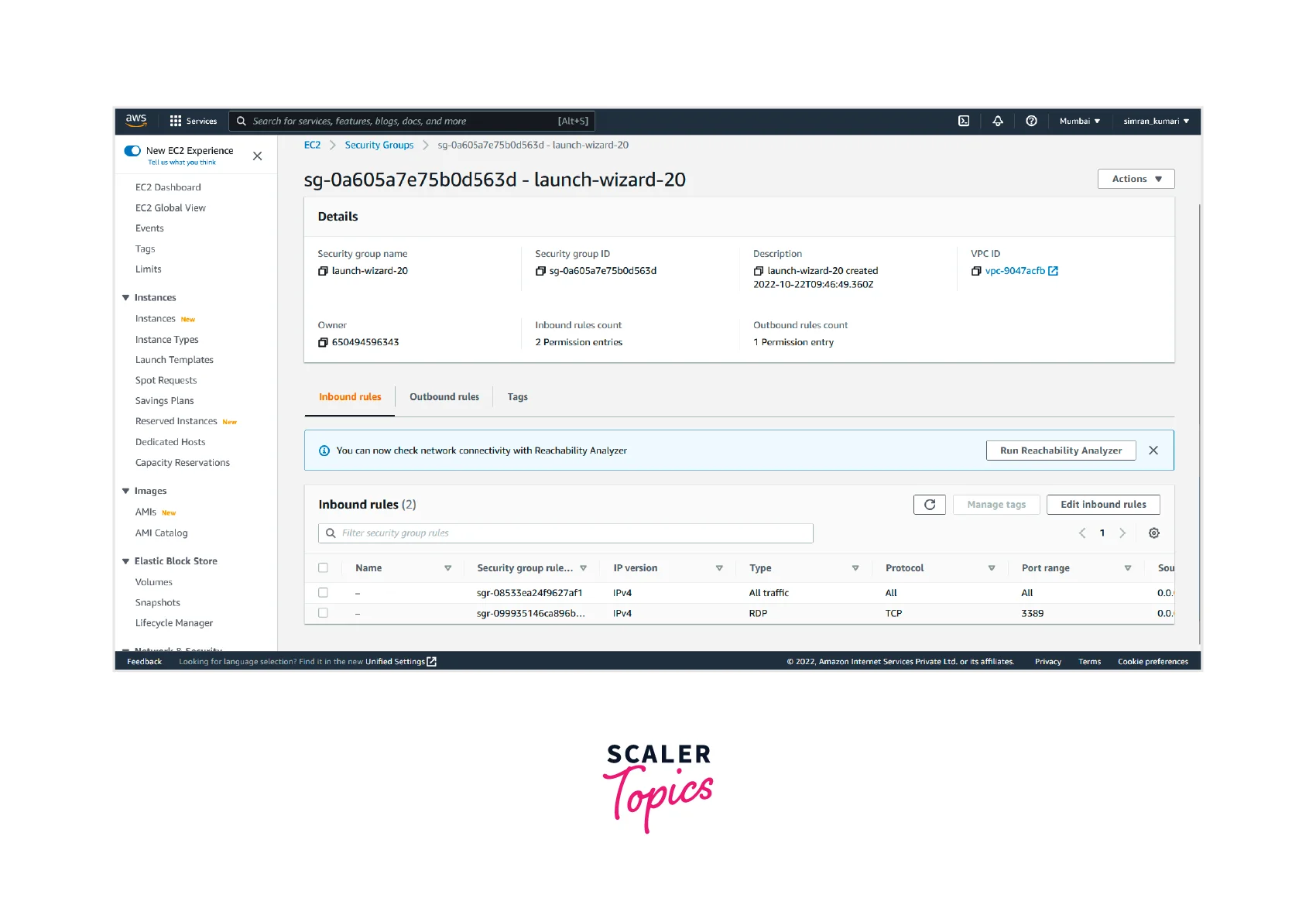Copy the owner account number
The image size is (1316, 908).
[323, 342]
